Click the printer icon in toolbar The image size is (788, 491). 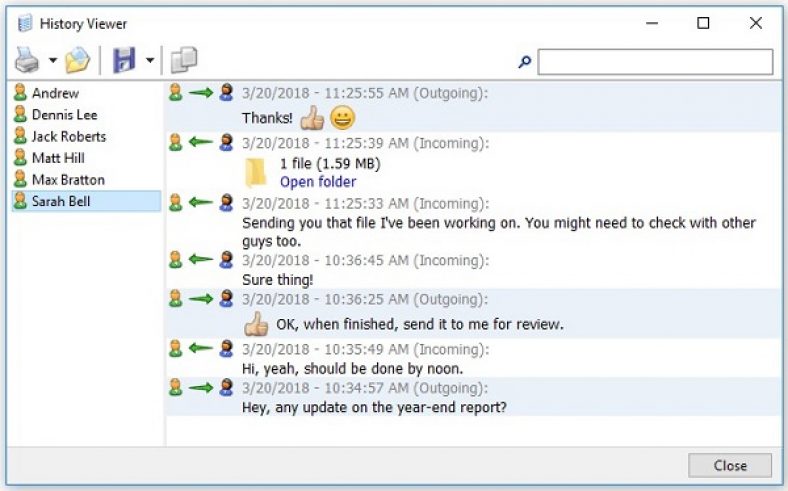(27, 60)
